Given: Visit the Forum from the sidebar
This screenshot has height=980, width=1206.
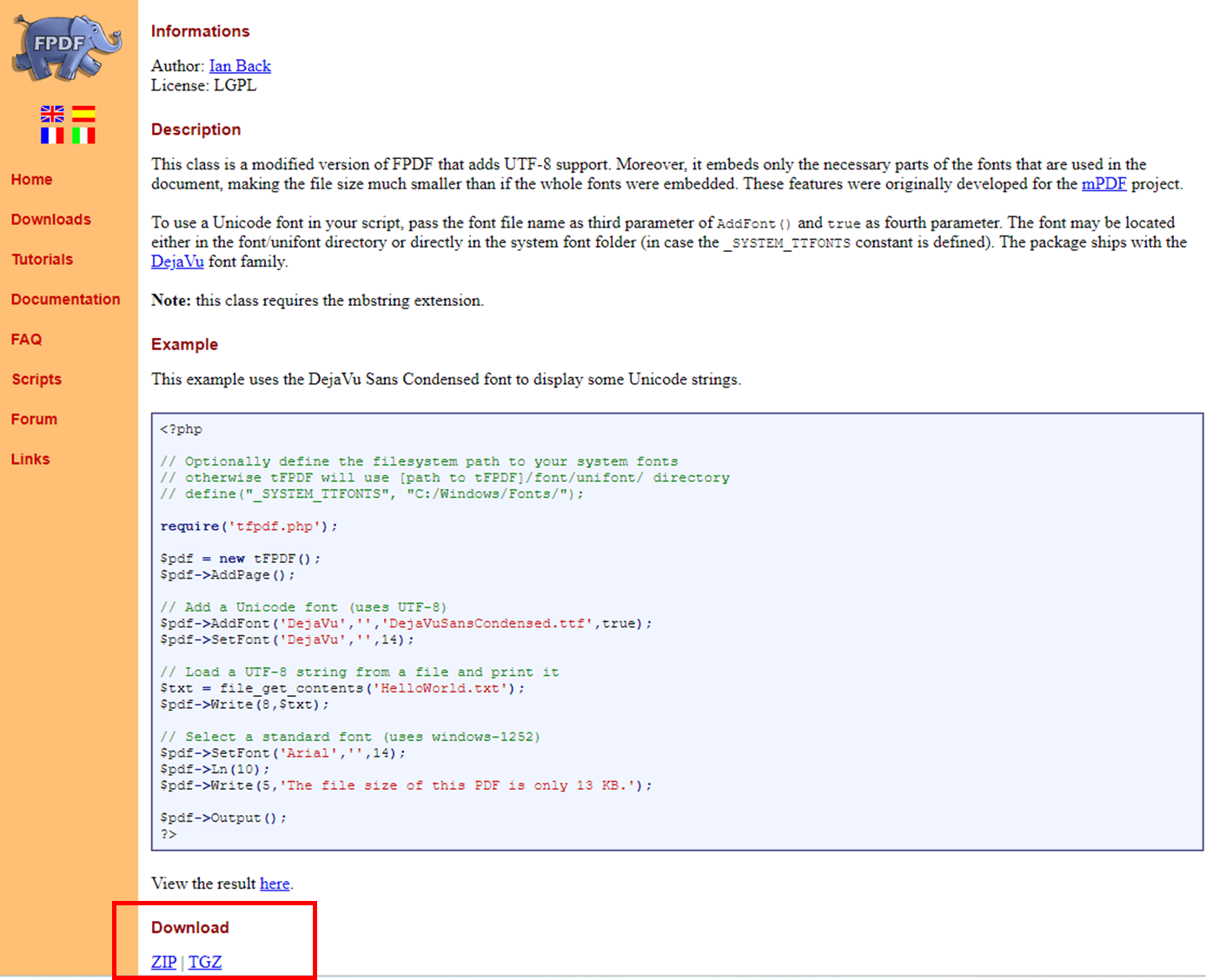Looking at the screenshot, I should pyautogui.click(x=34, y=419).
